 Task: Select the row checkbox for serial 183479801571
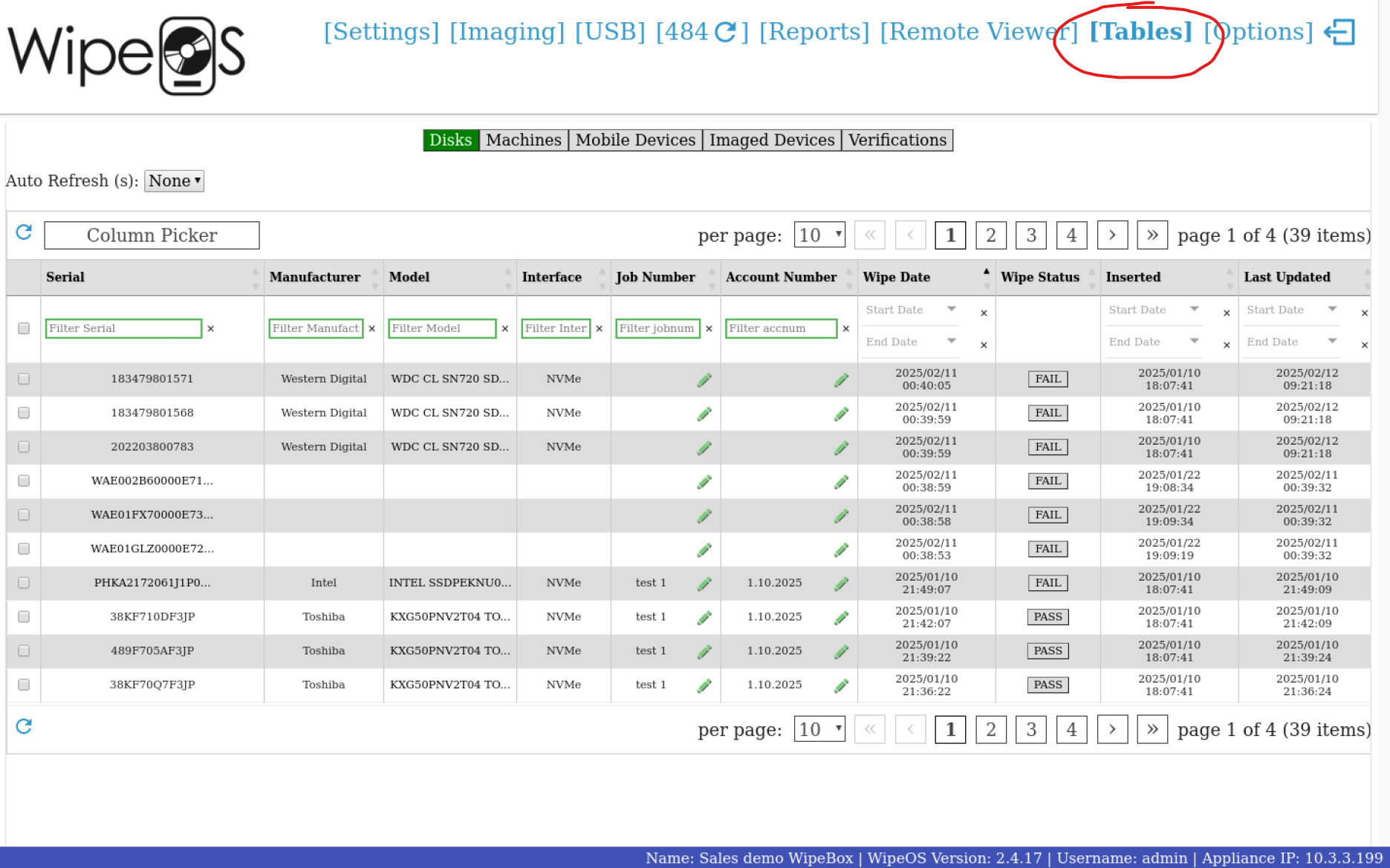tap(24, 379)
